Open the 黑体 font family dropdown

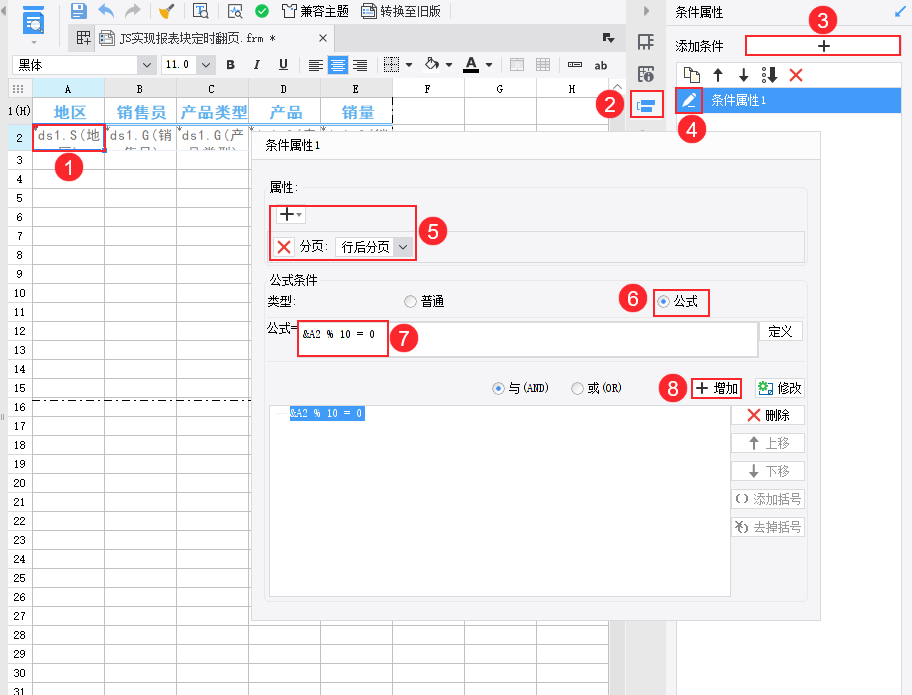coord(147,65)
